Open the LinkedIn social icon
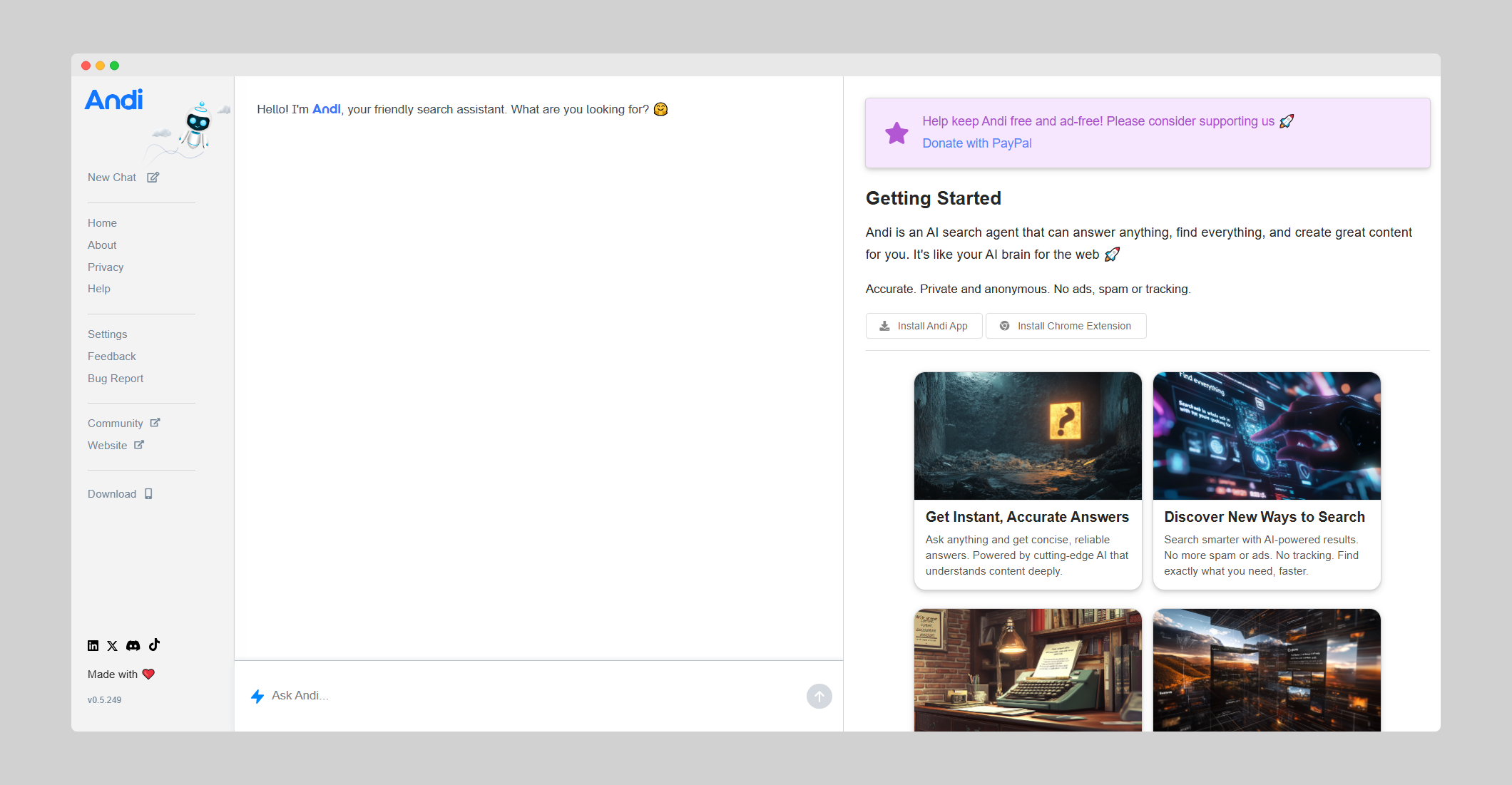The height and width of the screenshot is (785, 1512). click(93, 646)
